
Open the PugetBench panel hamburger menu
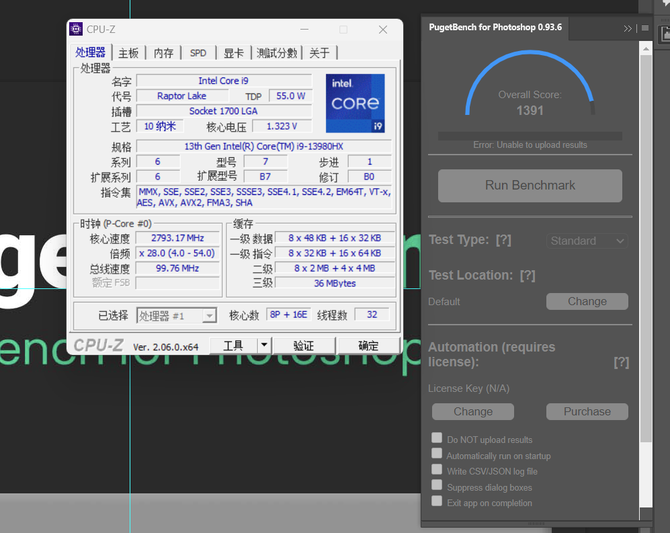[645, 28]
